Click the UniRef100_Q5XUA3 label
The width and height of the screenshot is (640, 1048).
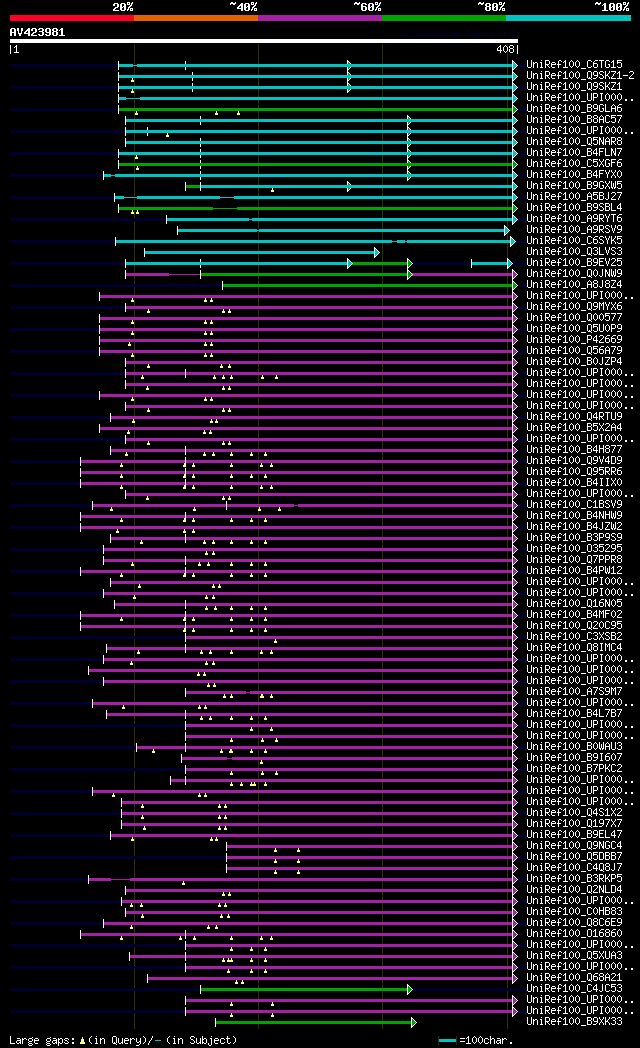pyautogui.click(x=574, y=955)
